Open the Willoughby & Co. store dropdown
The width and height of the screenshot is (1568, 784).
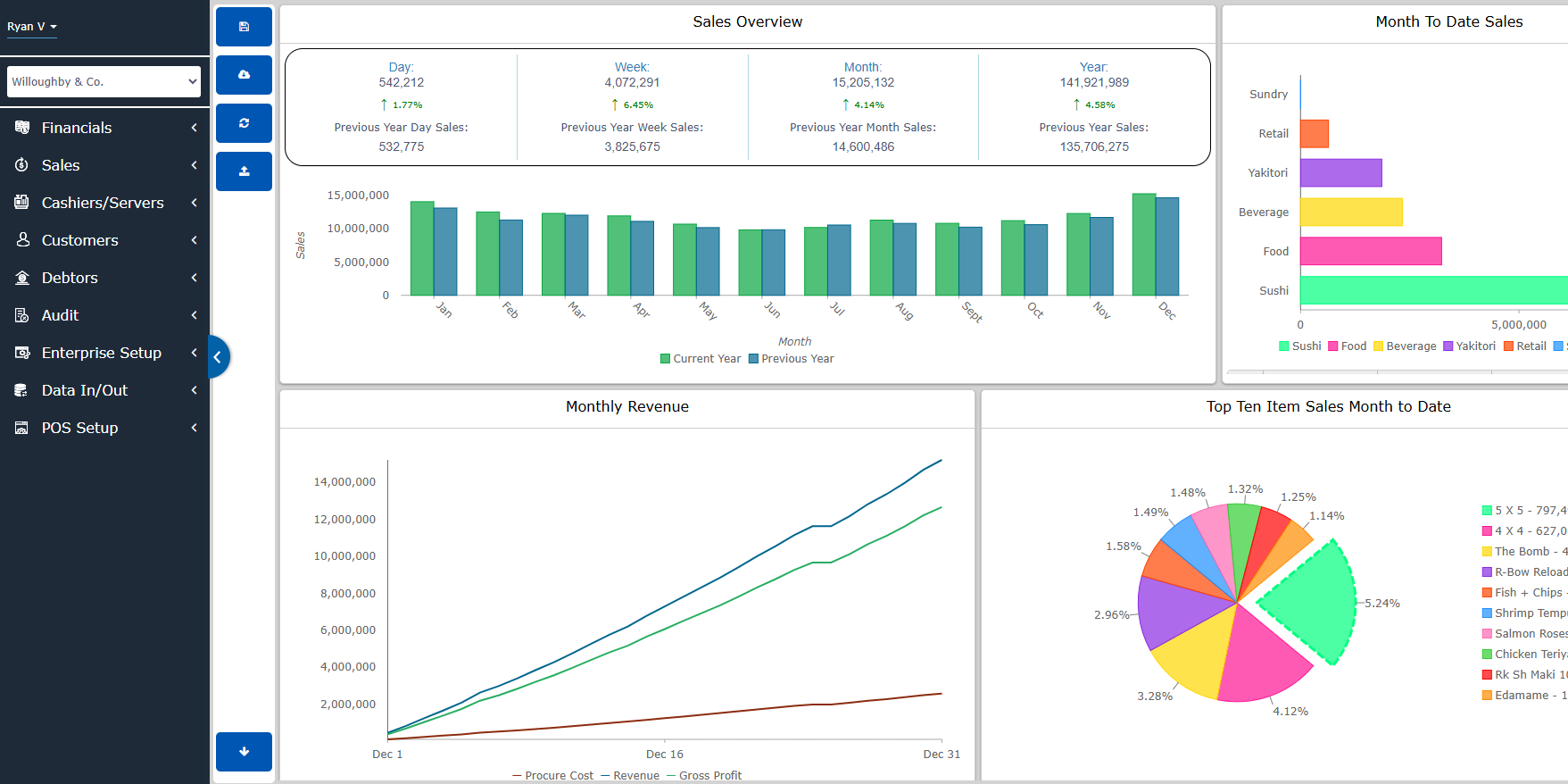[x=104, y=81]
